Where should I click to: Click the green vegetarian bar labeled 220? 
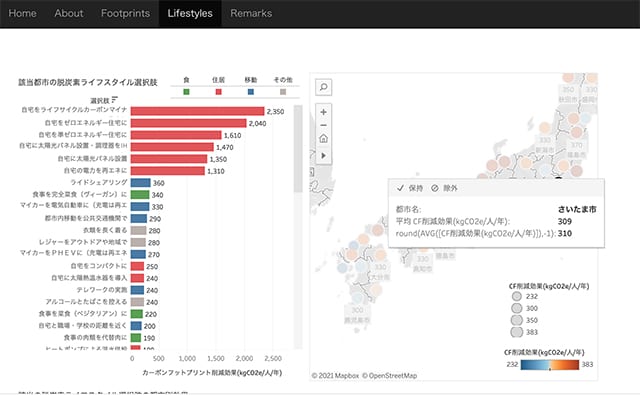tap(137, 314)
